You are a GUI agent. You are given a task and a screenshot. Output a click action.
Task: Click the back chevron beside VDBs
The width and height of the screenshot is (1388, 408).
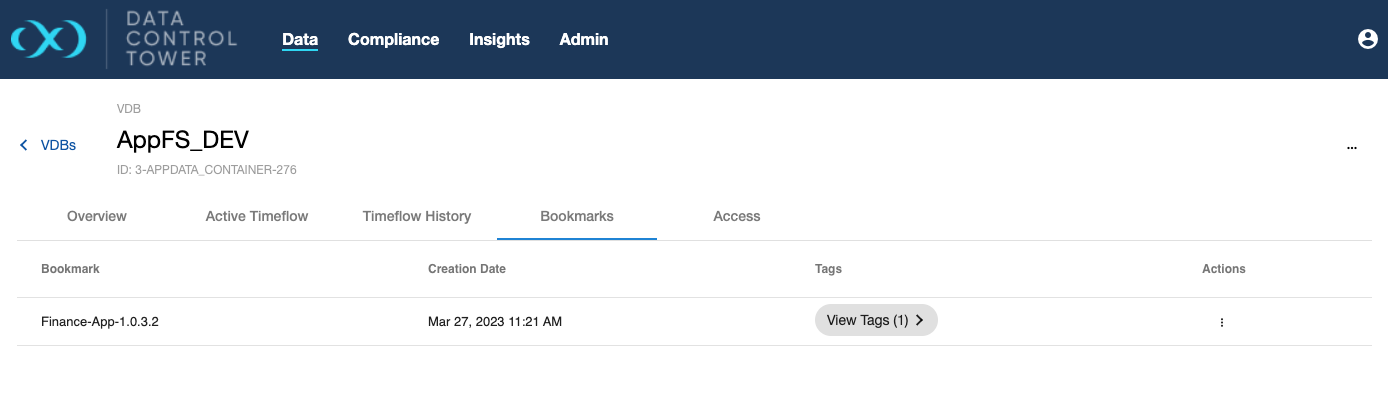24,145
